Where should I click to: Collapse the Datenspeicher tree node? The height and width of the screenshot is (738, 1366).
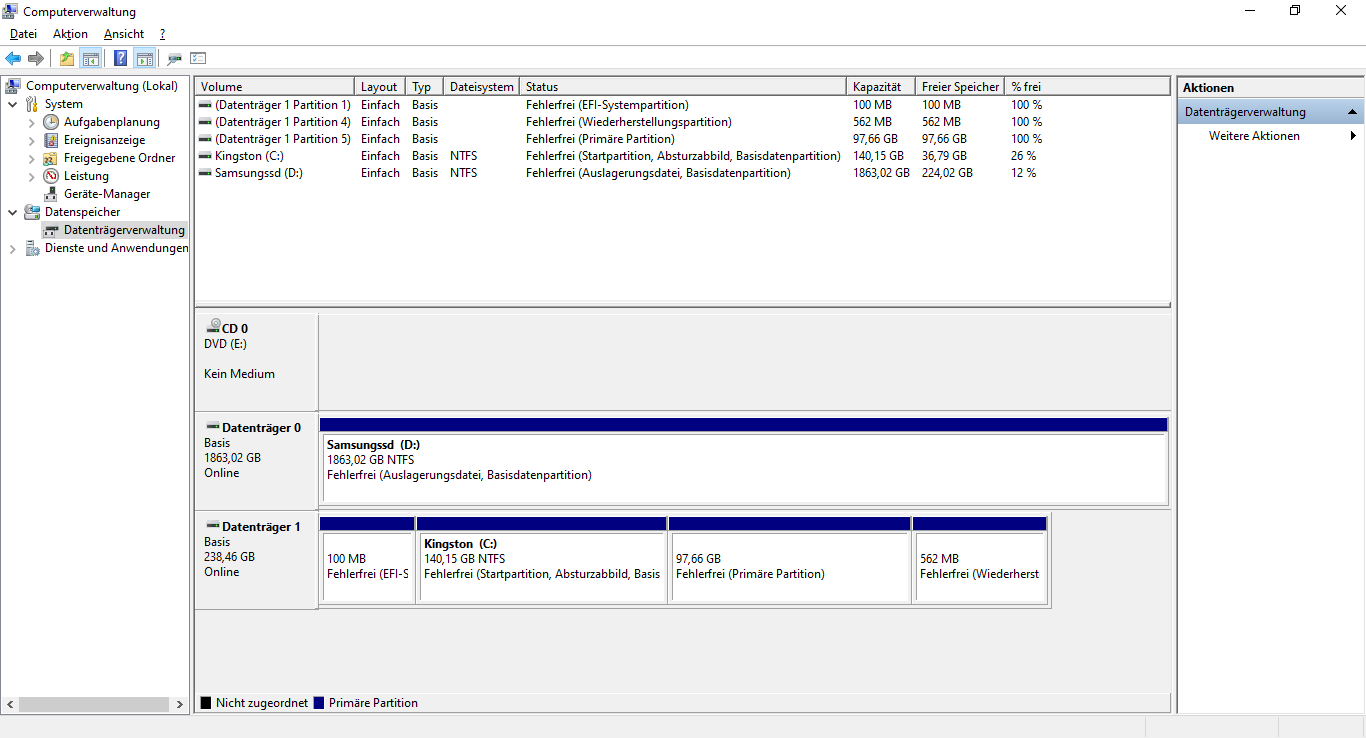point(12,212)
